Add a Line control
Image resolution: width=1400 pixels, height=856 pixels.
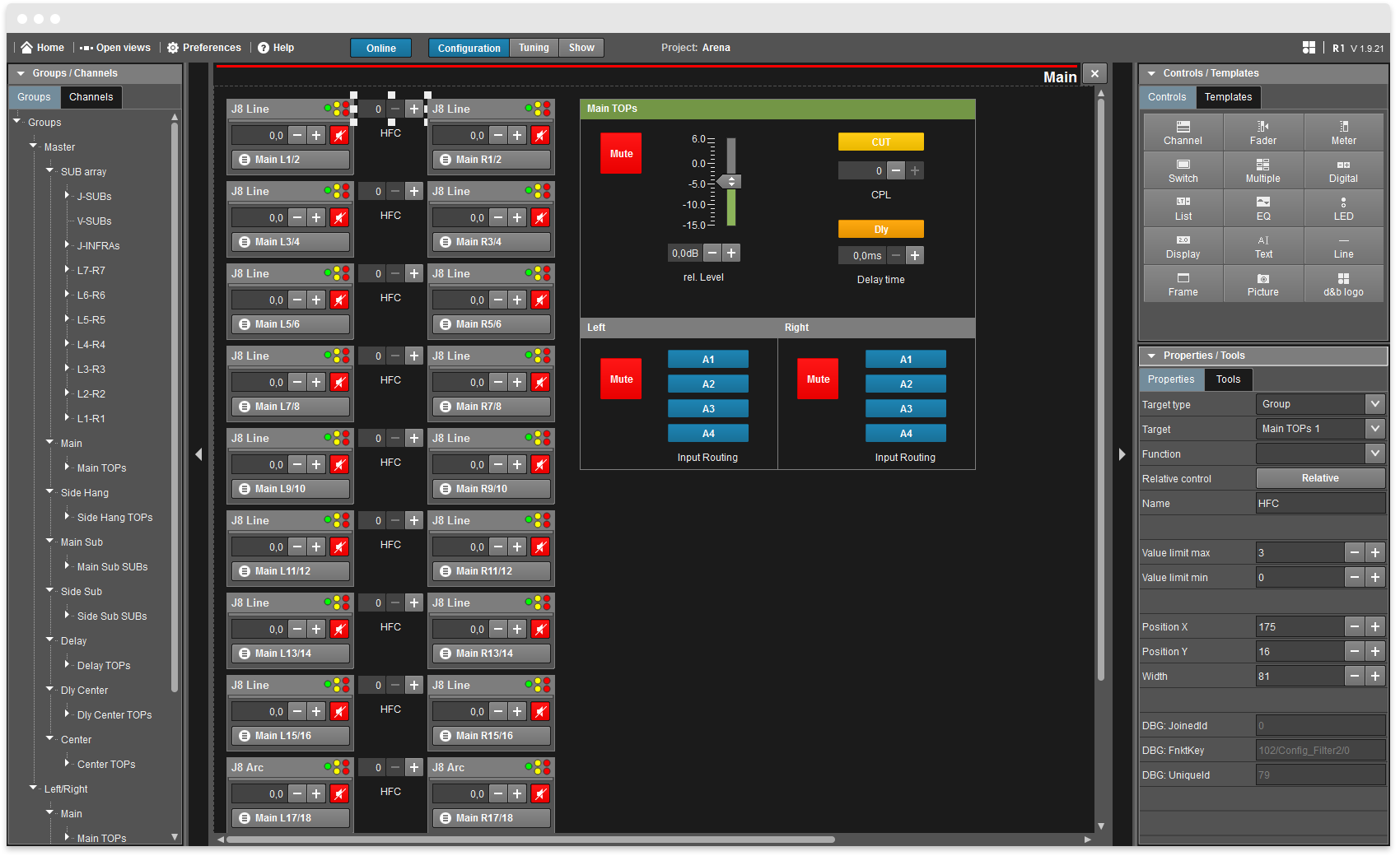coord(1343,245)
